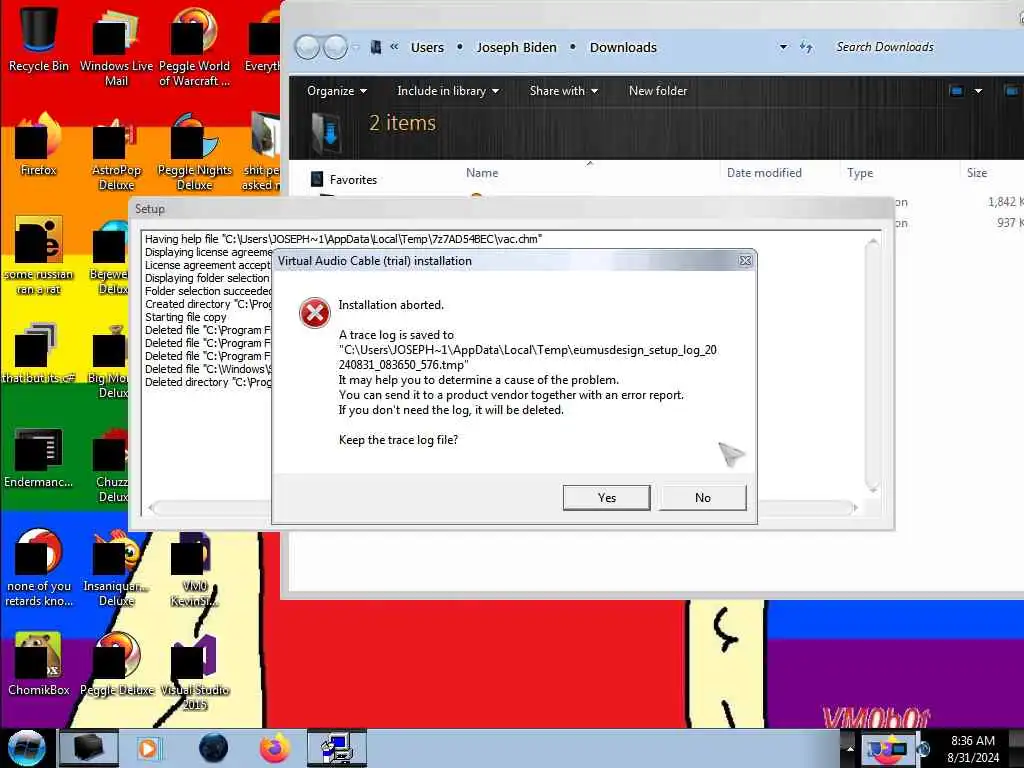Change the view with the Explorer views icon
Viewport: 1024px width, 768px height.
pos(957,91)
